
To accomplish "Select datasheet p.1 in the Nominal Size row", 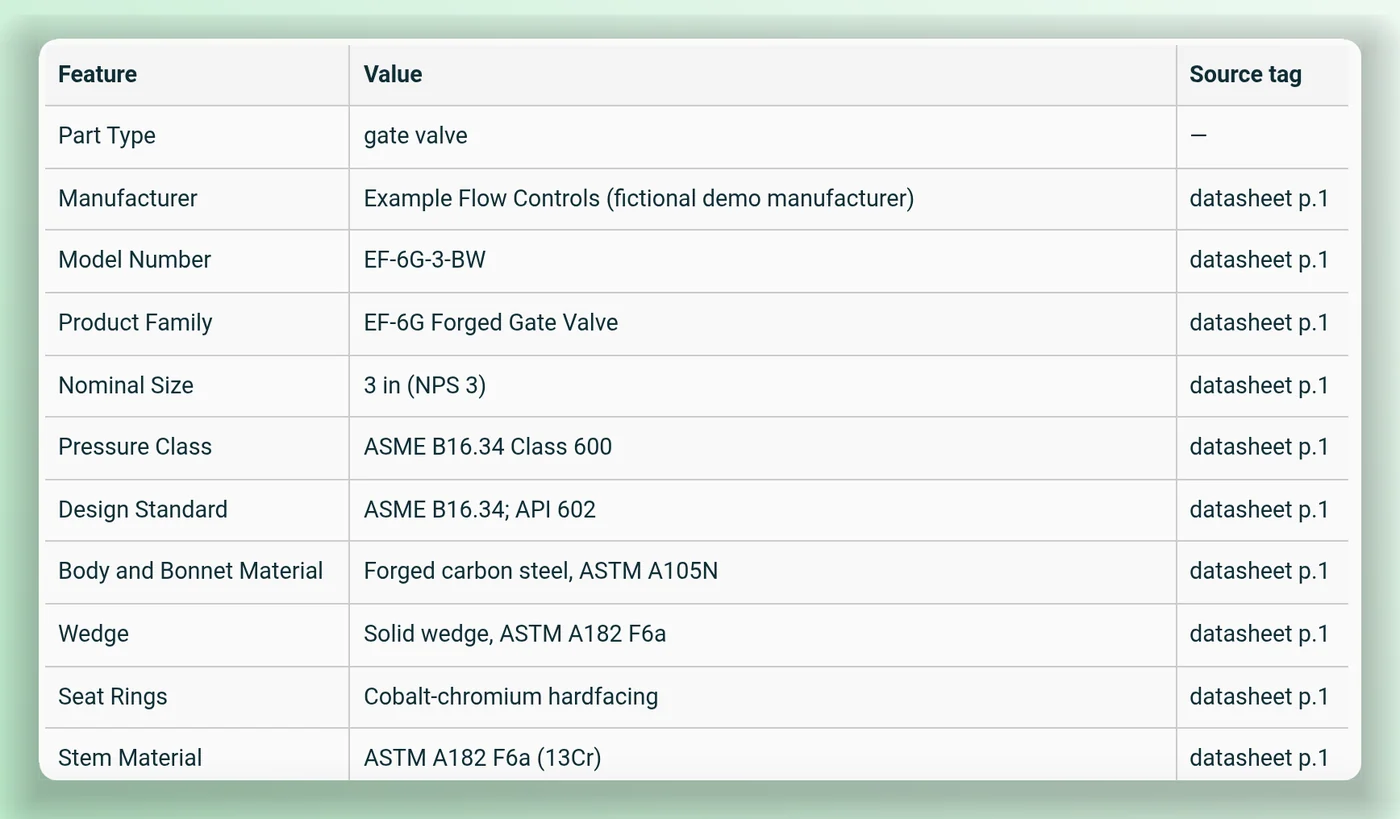I will (x=1259, y=386).
